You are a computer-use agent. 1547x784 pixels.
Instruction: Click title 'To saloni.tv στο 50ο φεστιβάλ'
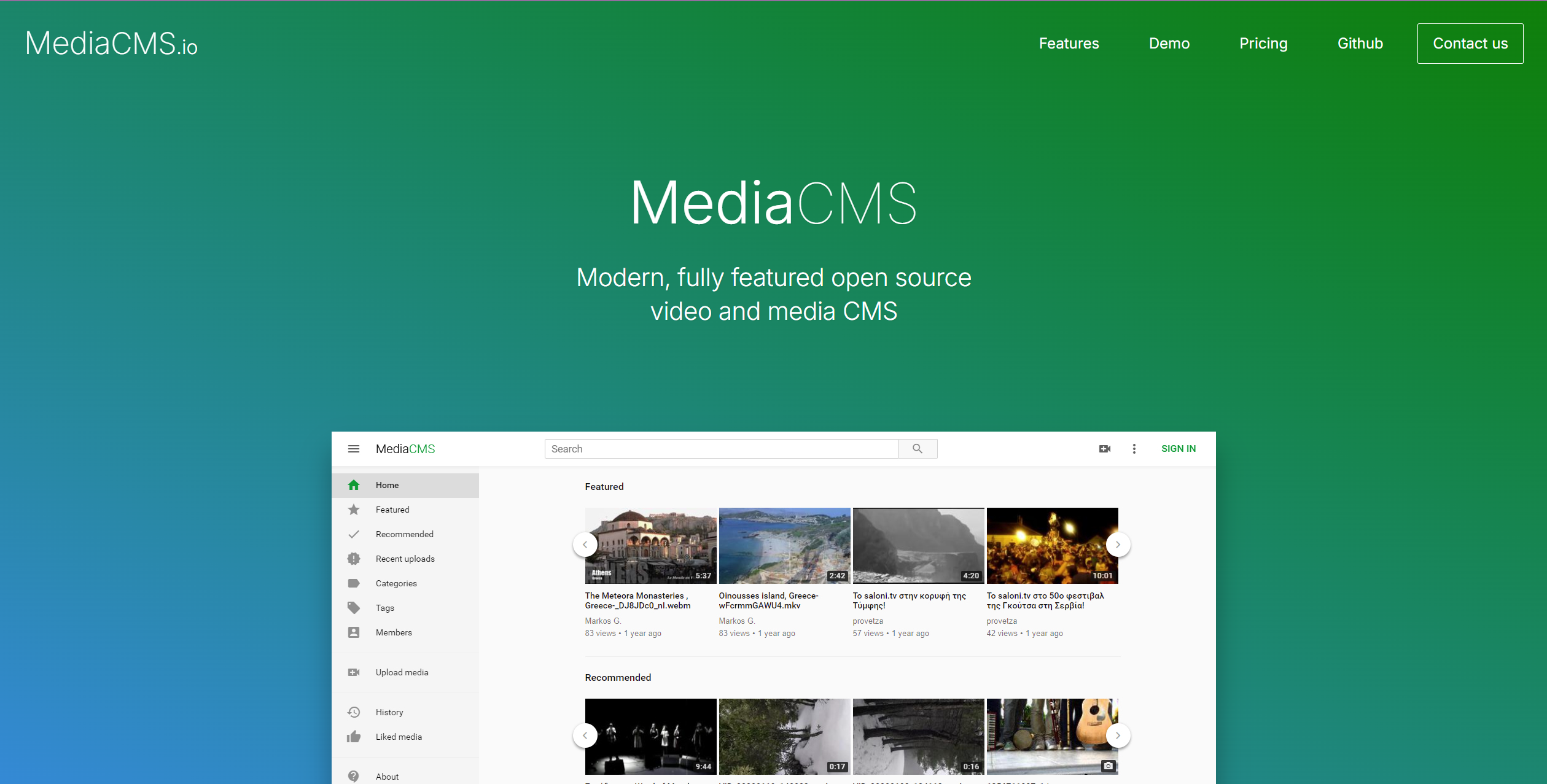[x=1045, y=600]
